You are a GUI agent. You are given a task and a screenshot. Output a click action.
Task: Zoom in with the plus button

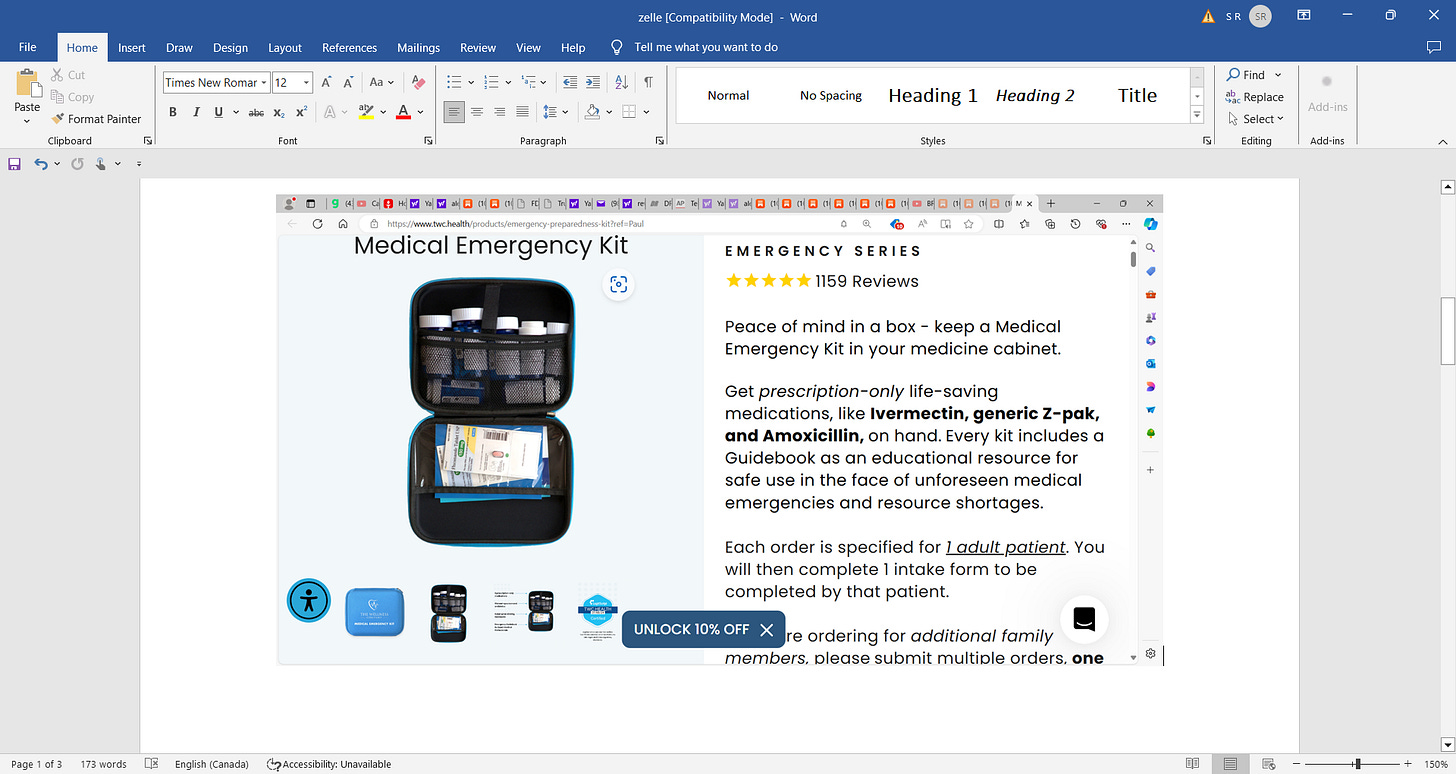[1408, 764]
